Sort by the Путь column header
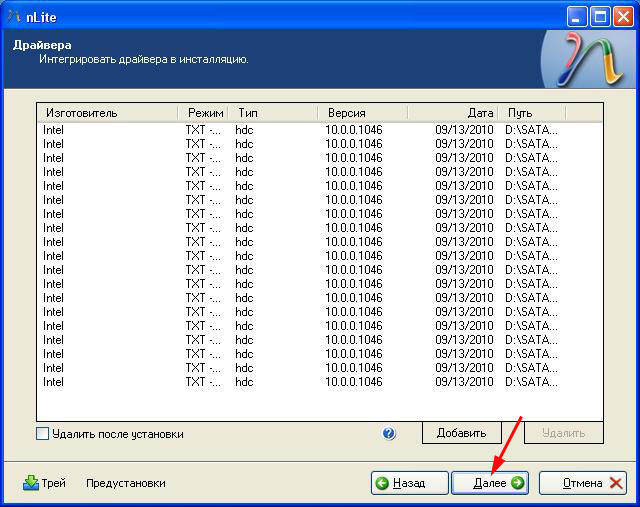The width and height of the screenshot is (640, 507). 532,113
